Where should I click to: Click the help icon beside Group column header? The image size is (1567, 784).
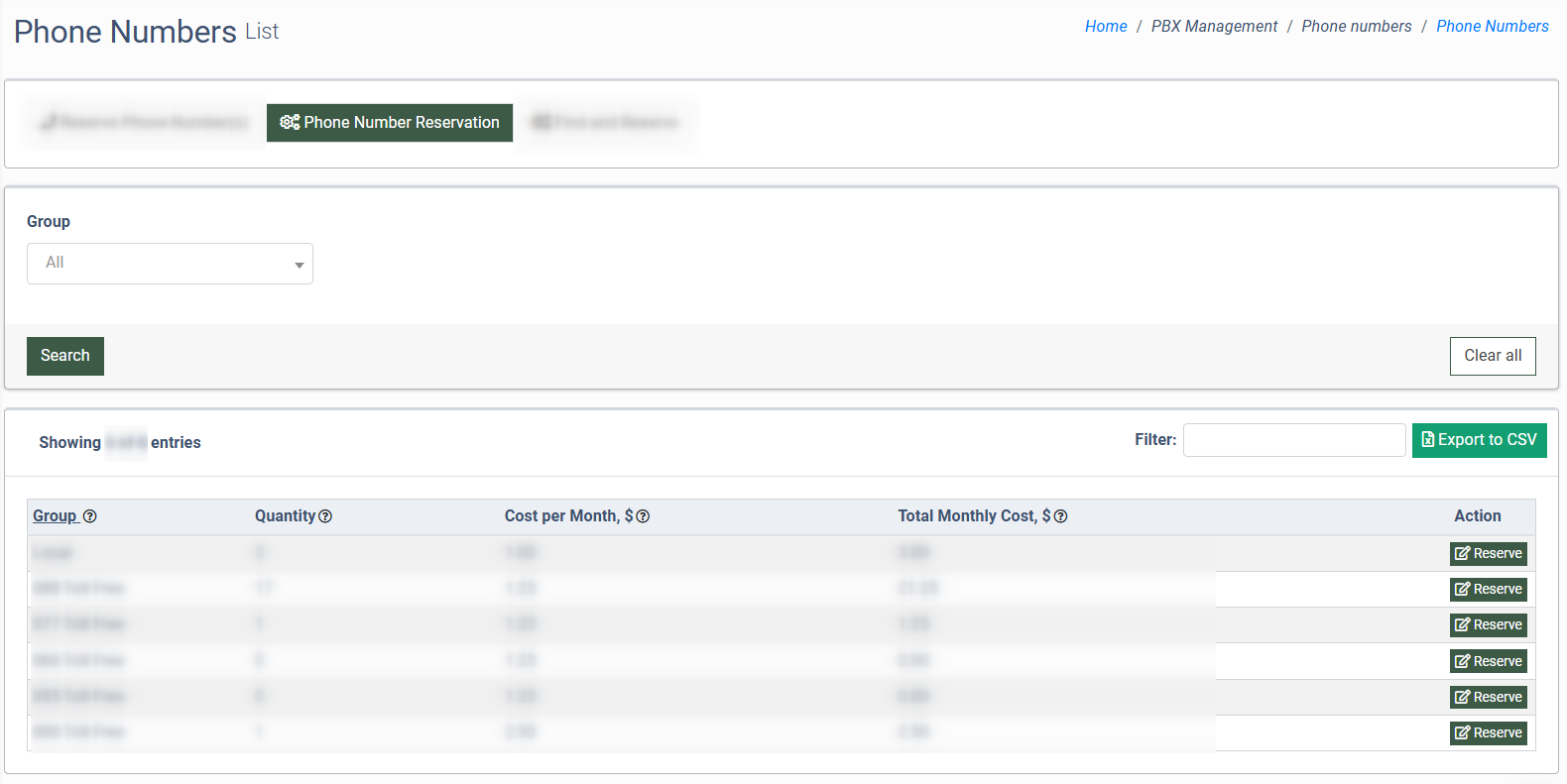[90, 516]
